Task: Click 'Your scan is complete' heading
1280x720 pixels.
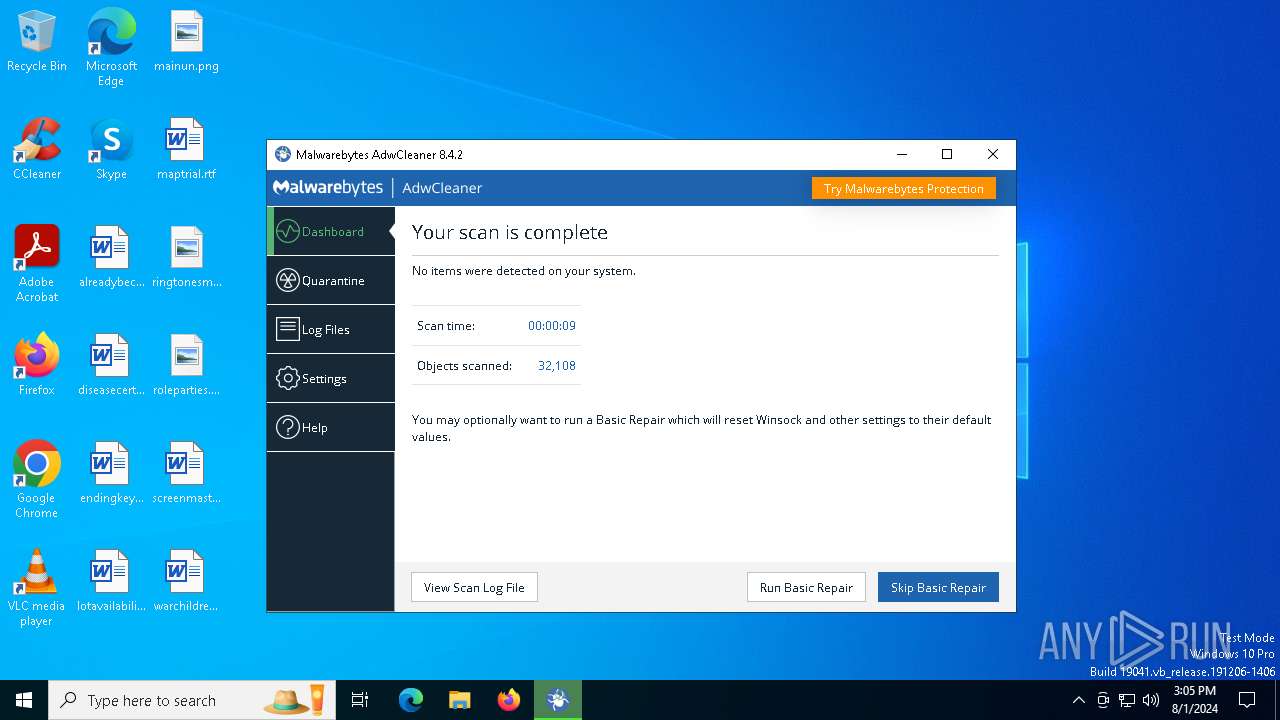Action: point(510,232)
